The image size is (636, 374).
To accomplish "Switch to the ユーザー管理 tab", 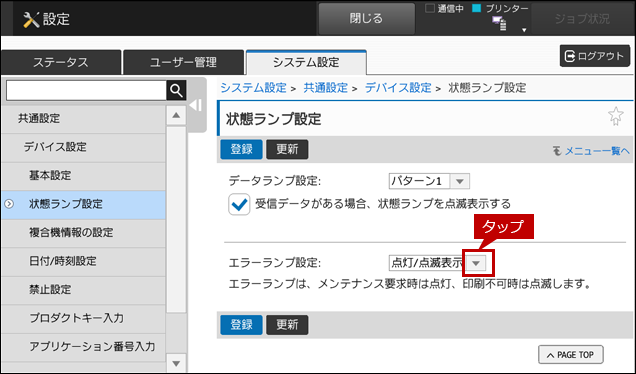I will click(x=183, y=62).
